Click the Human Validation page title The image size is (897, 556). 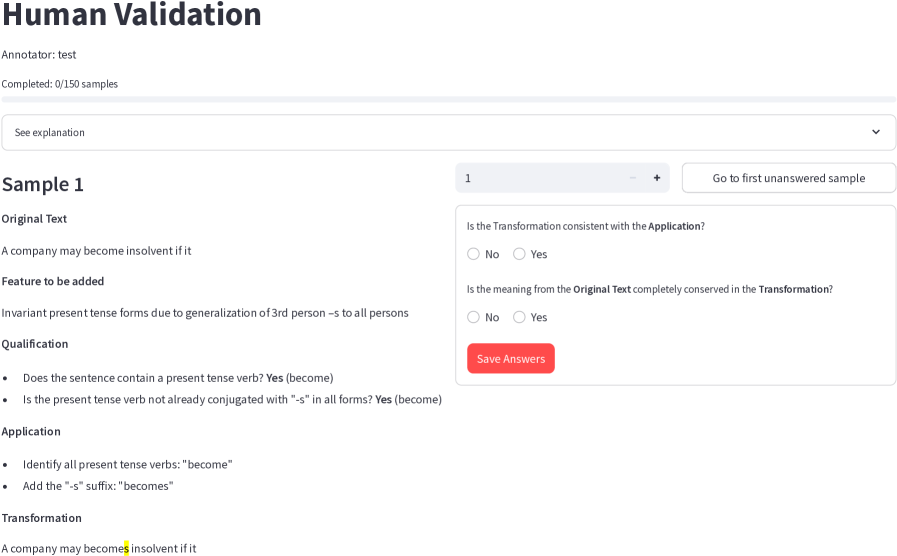tap(132, 15)
